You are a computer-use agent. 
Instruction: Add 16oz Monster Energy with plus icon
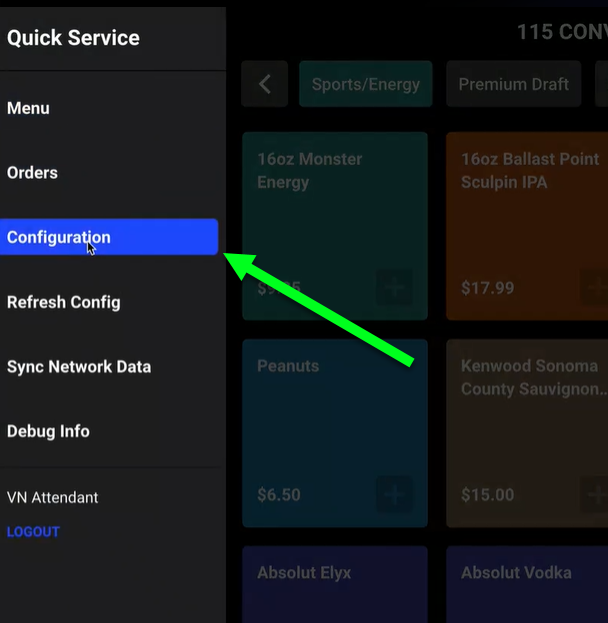point(394,287)
